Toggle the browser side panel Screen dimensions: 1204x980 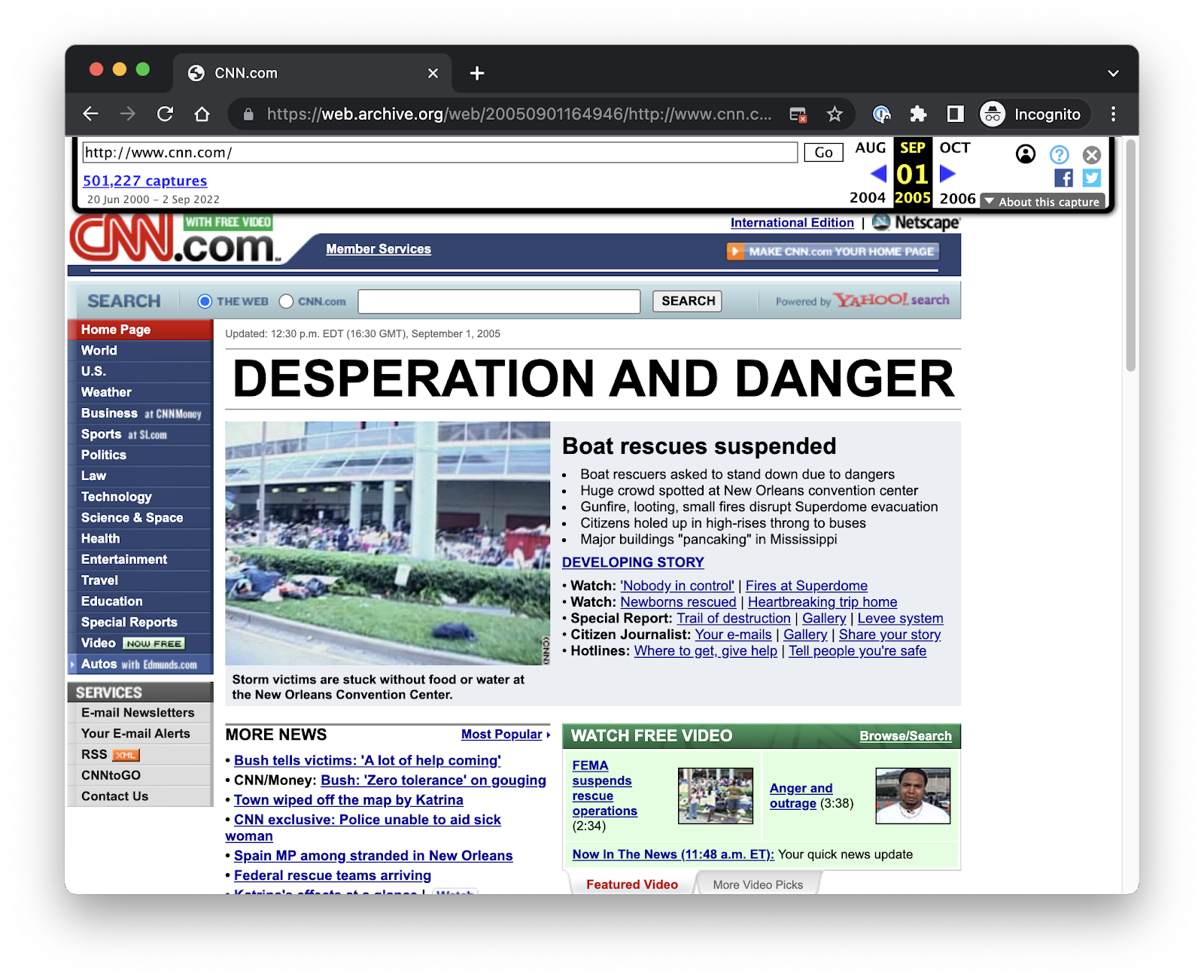[955, 114]
